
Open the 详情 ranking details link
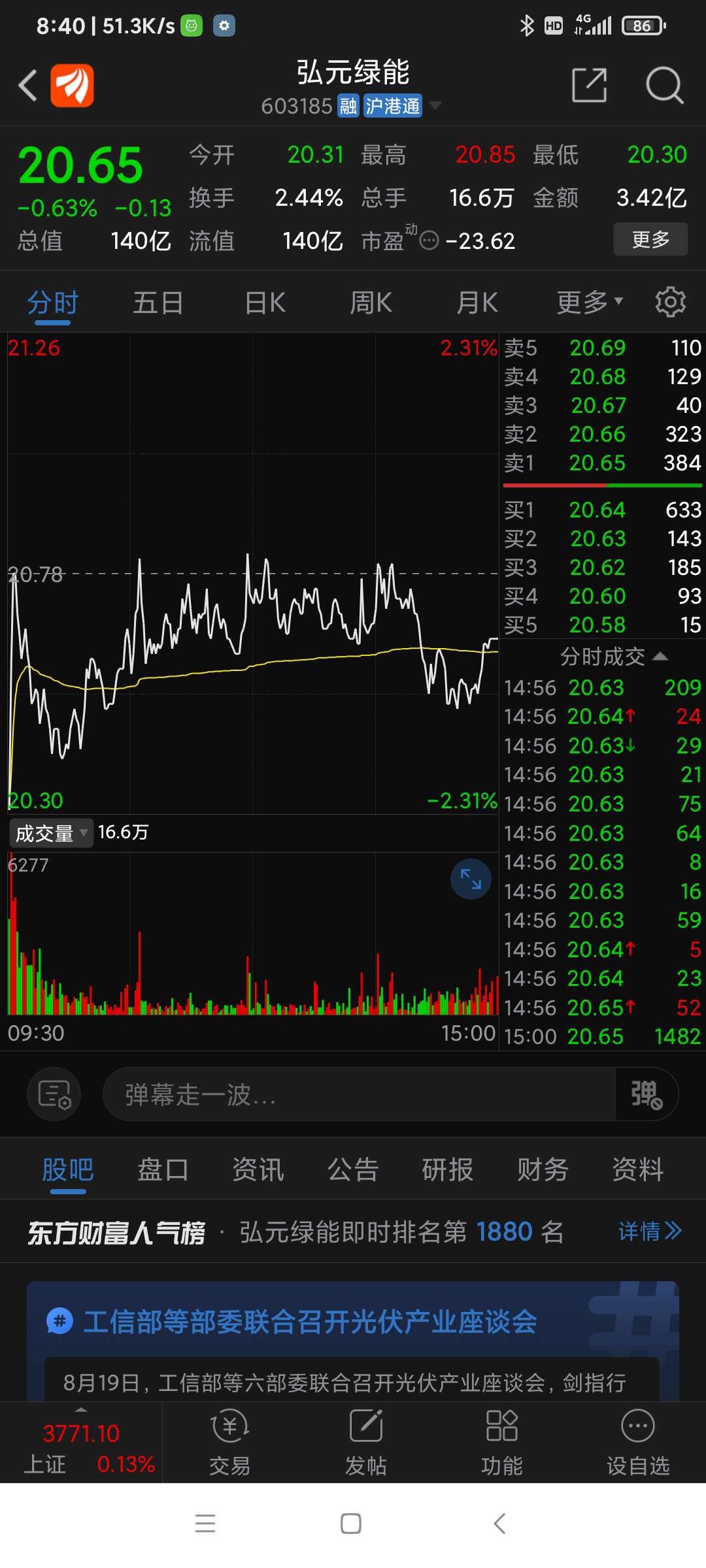(650, 1232)
